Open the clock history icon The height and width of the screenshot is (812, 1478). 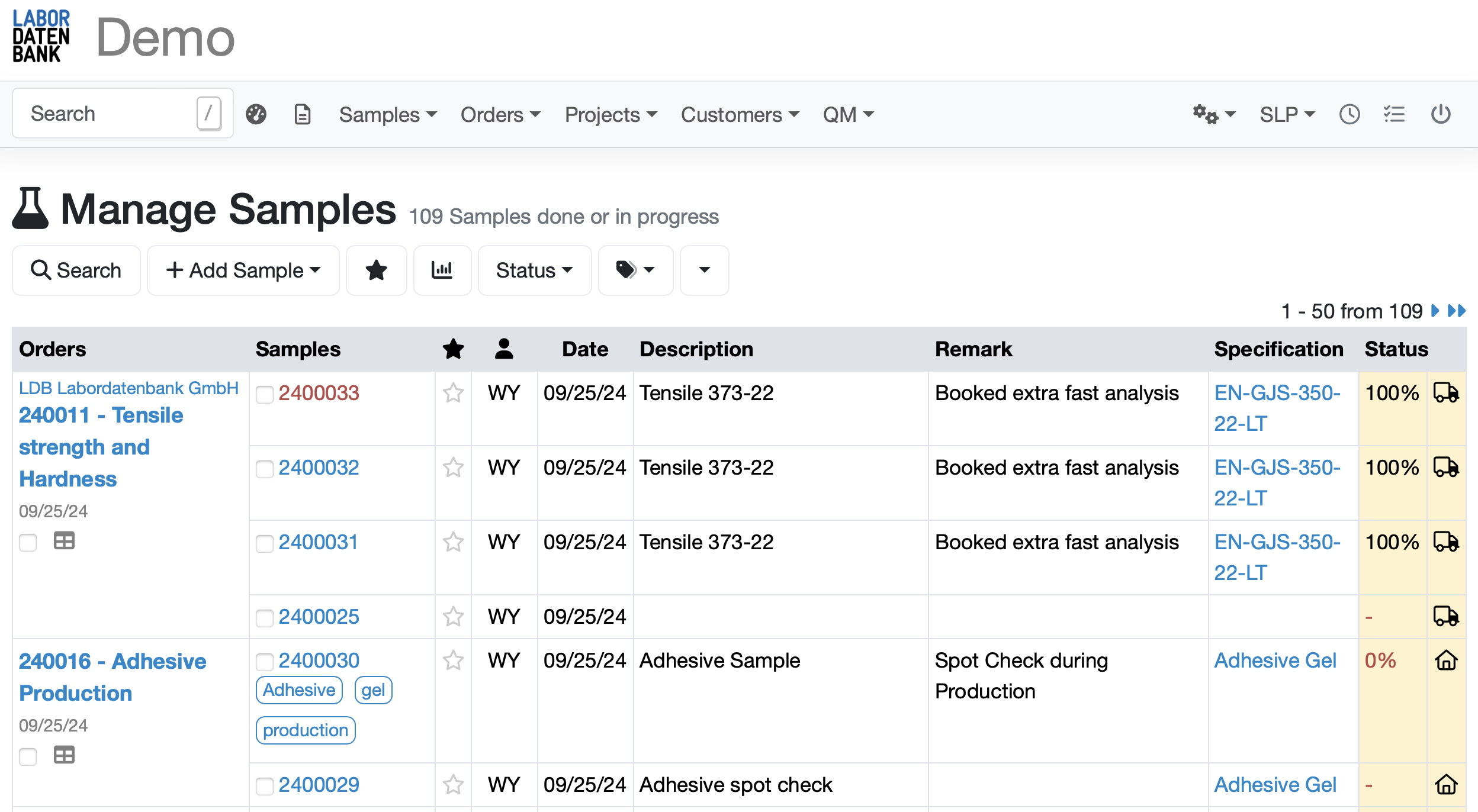[x=1350, y=114]
